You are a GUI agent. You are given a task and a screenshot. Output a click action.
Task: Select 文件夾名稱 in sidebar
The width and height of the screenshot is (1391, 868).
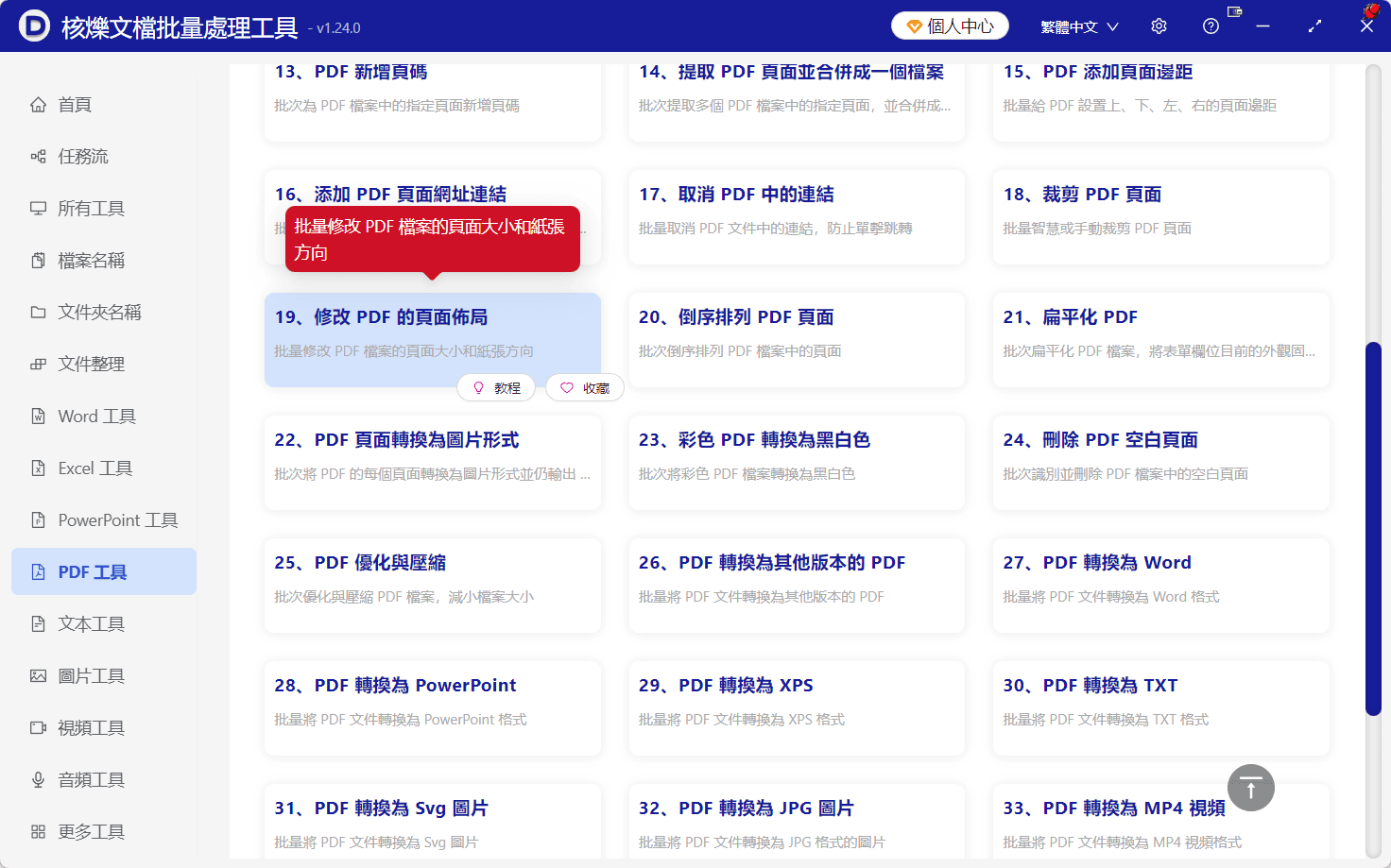click(x=104, y=313)
